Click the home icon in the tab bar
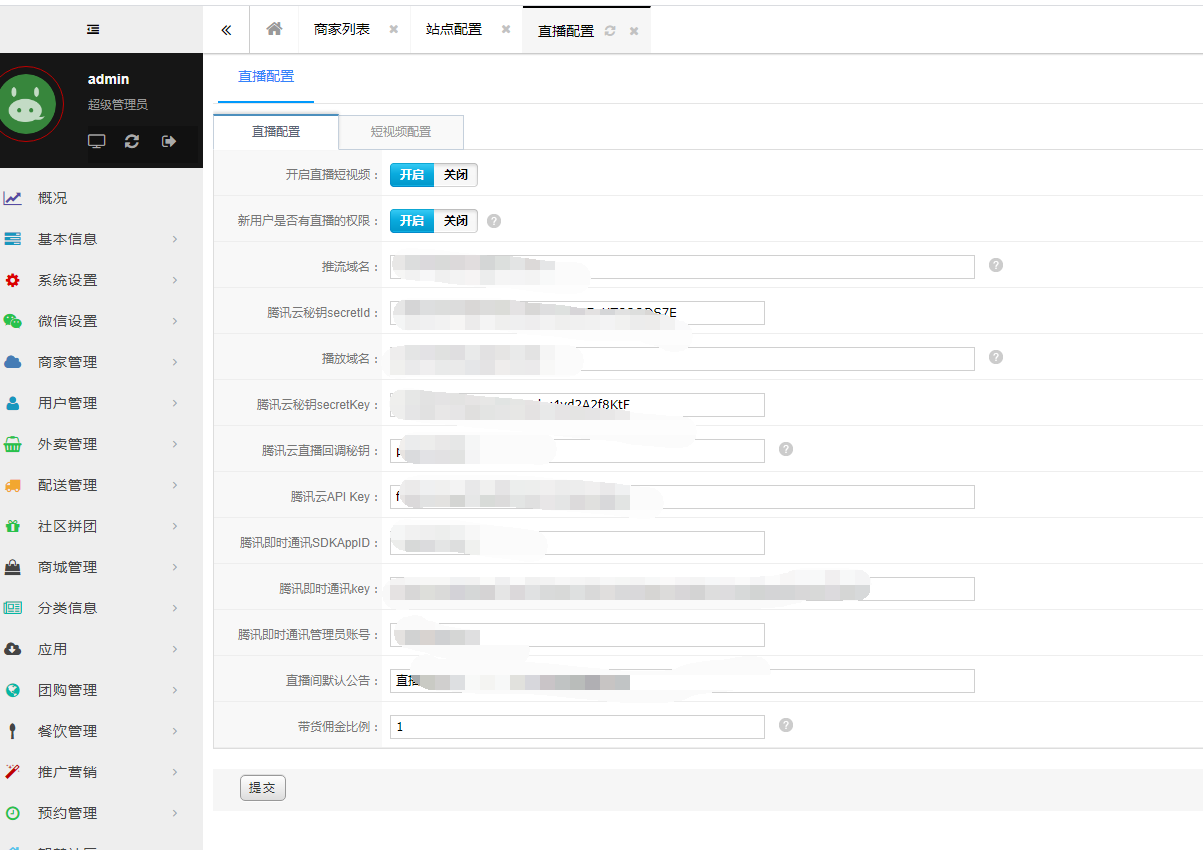The height and width of the screenshot is (850, 1203). pyautogui.click(x=273, y=29)
